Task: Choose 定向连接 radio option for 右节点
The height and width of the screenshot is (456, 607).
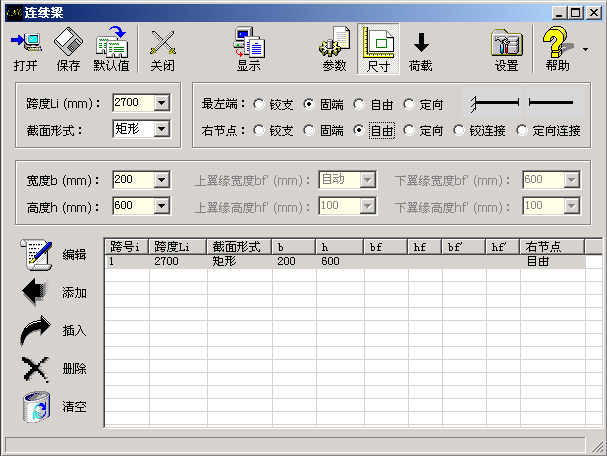Action: [x=522, y=130]
